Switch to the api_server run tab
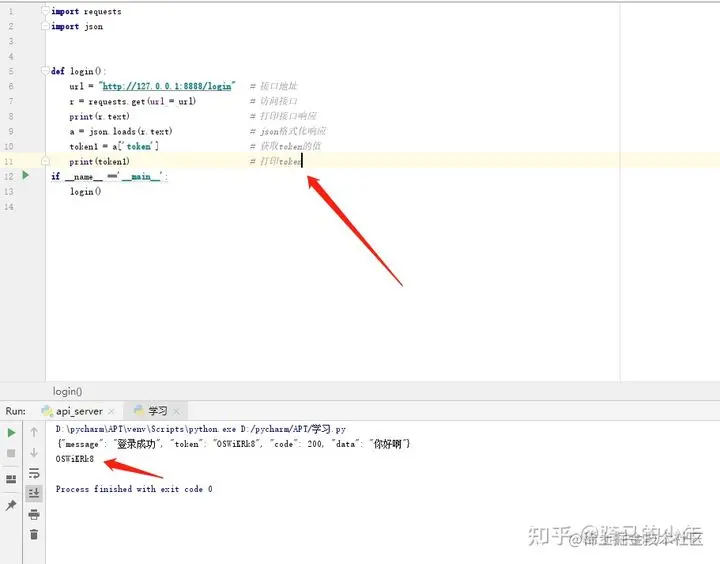This screenshot has width=720, height=564. tap(79, 411)
